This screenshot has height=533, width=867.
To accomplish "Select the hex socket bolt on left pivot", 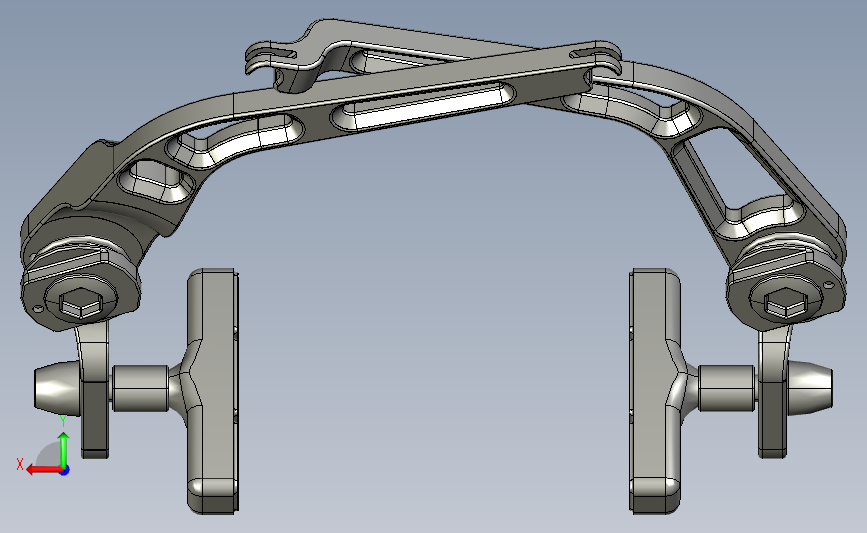I will coord(80,303).
